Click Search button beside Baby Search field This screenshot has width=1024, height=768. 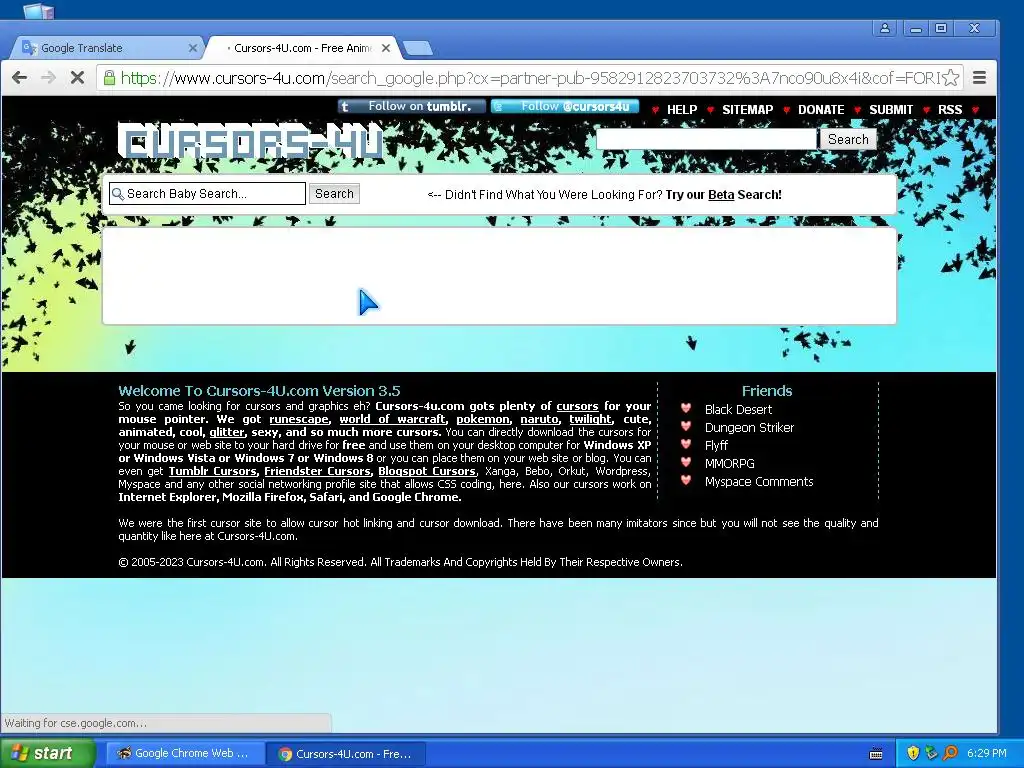point(334,193)
